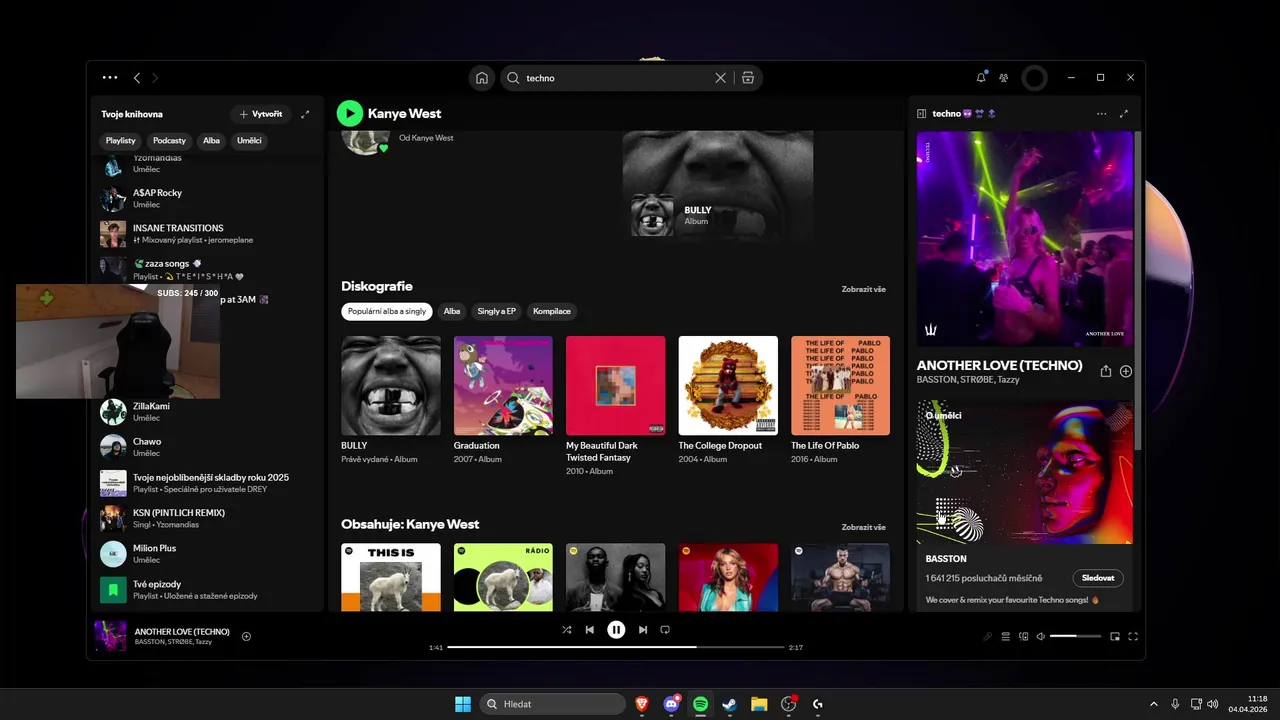
Task: Click the techno search field
Action: click(x=615, y=78)
